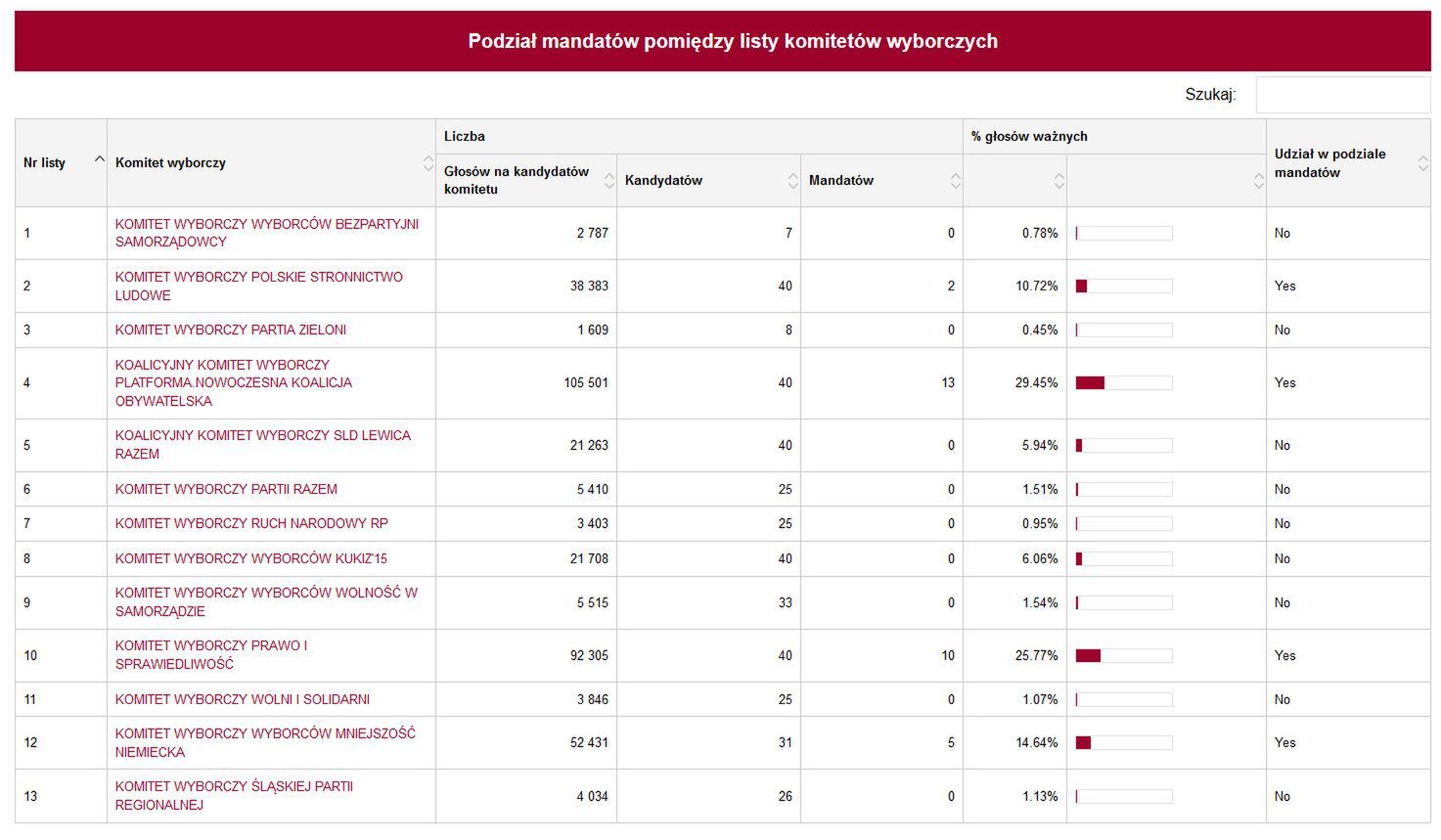Open Platforma.Nowoczesna Koalicja Obywatelska committee link

233,382
